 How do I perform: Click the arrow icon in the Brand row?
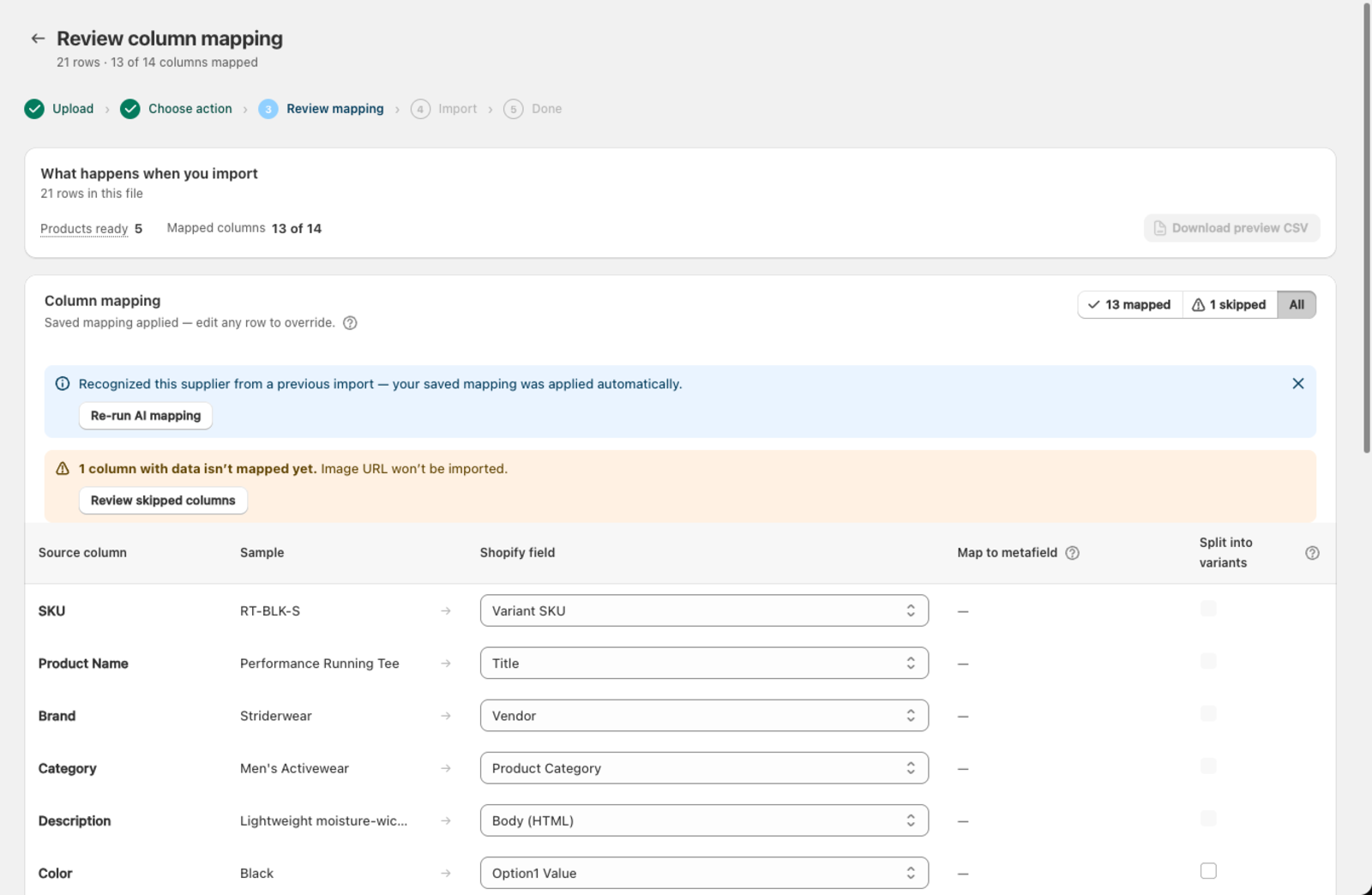pos(446,716)
